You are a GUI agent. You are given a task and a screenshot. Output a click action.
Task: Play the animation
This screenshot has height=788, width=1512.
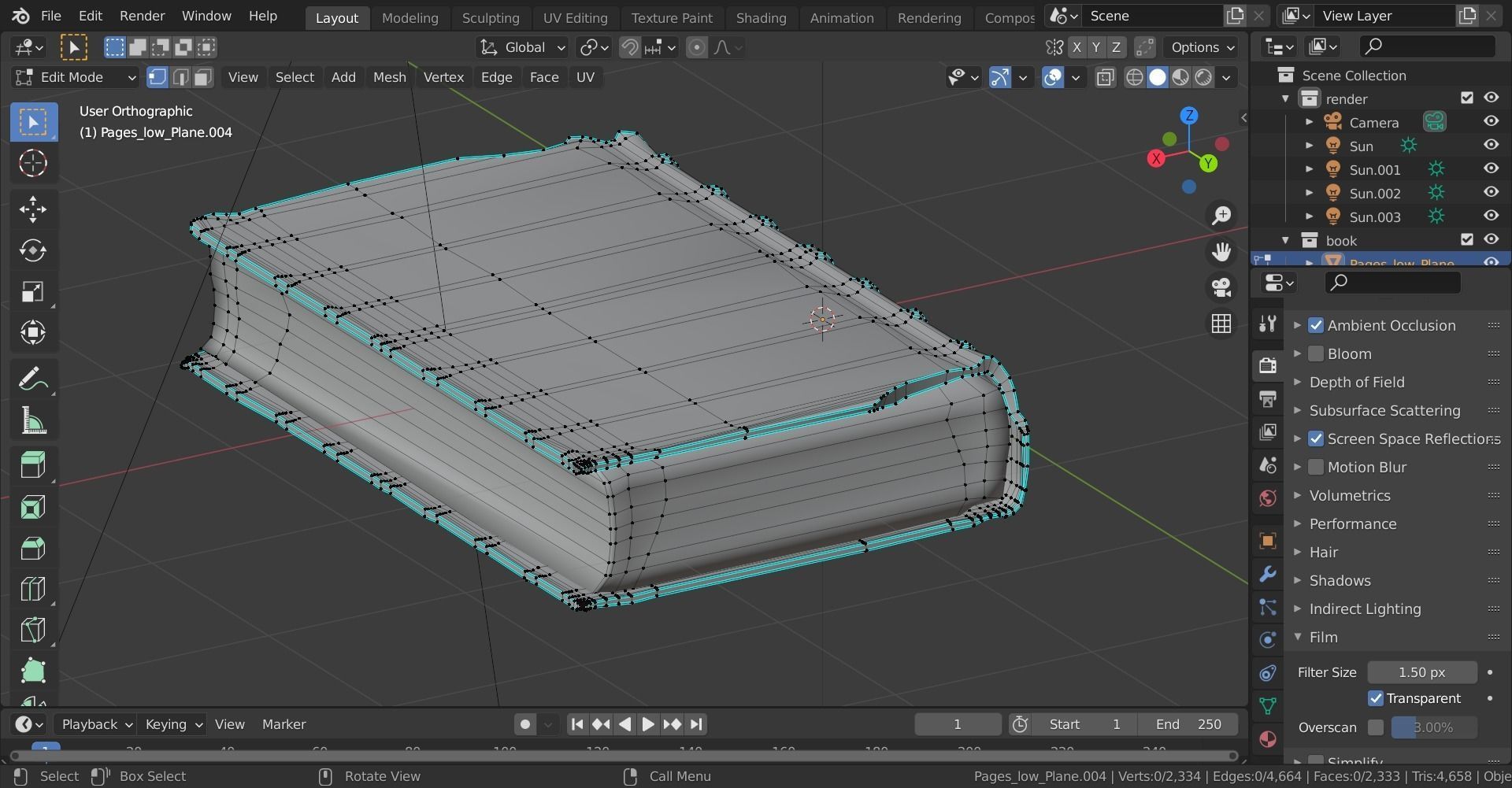click(647, 724)
